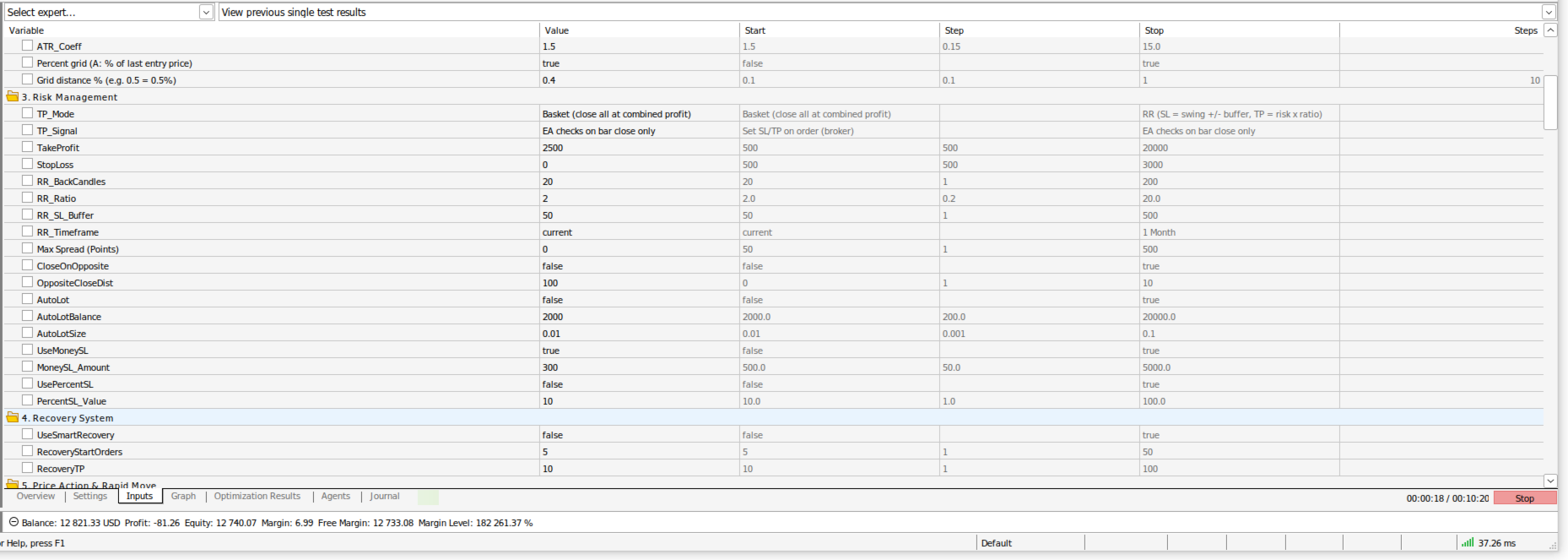Enable the UseSmartRecovery checkbox
Viewport: 1568px width, 560px height.
tap(28, 434)
